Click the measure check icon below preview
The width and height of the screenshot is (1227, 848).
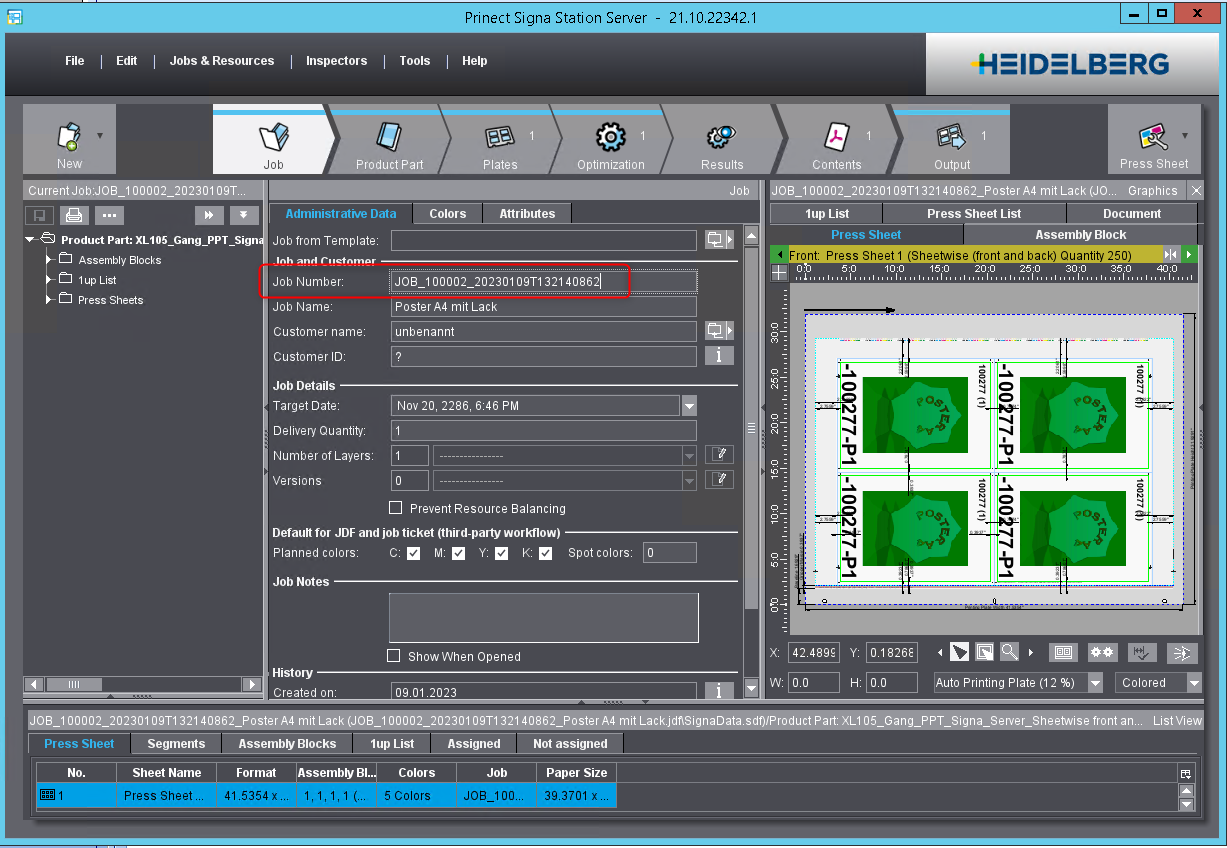(x=1142, y=653)
